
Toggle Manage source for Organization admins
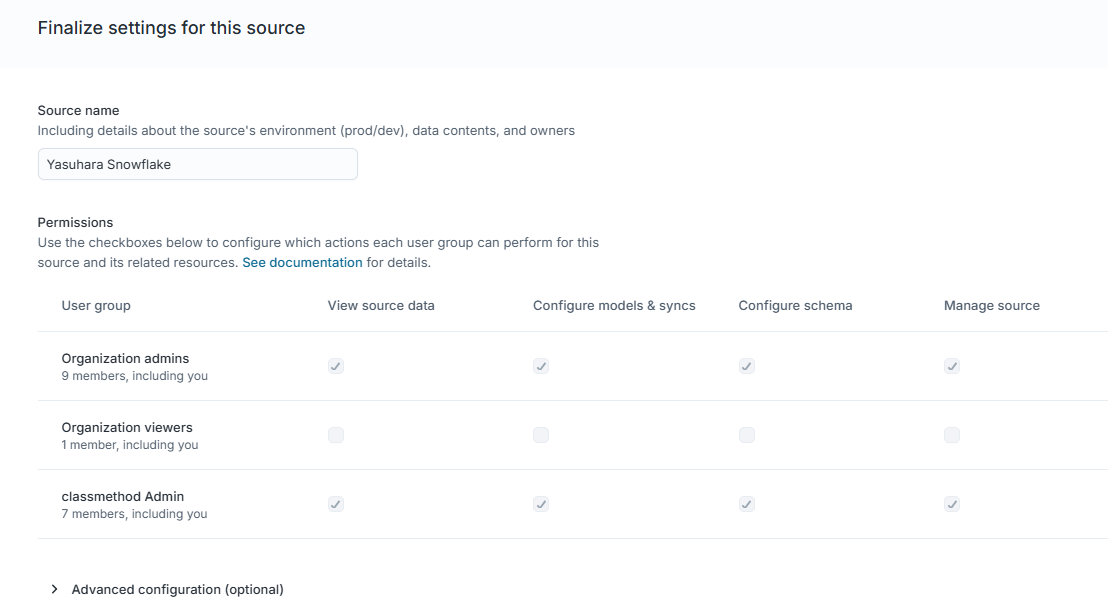point(952,366)
